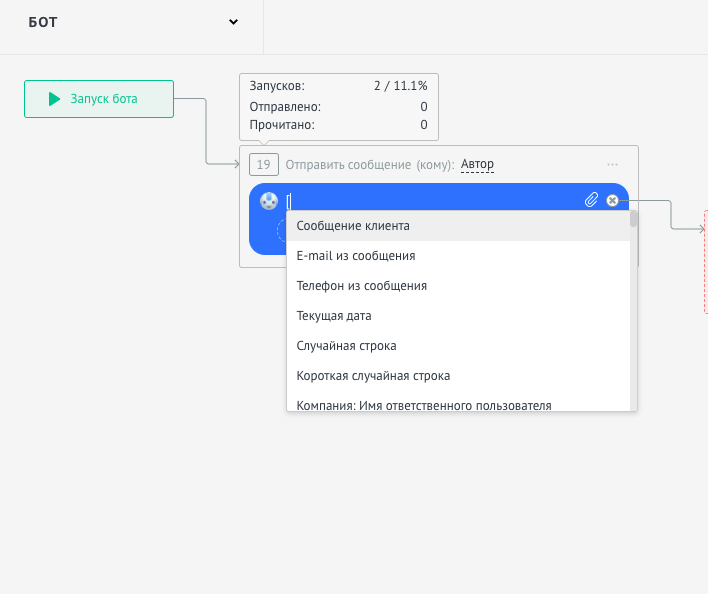Click the Запуск бота start block

click(x=99, y=99)
